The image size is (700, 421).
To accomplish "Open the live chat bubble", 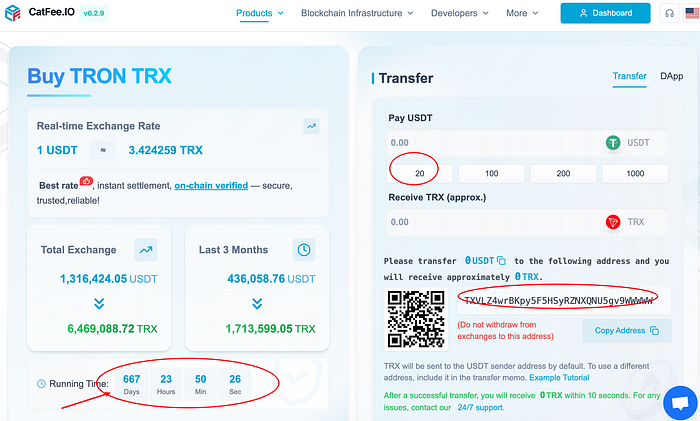I will point(680,403).
